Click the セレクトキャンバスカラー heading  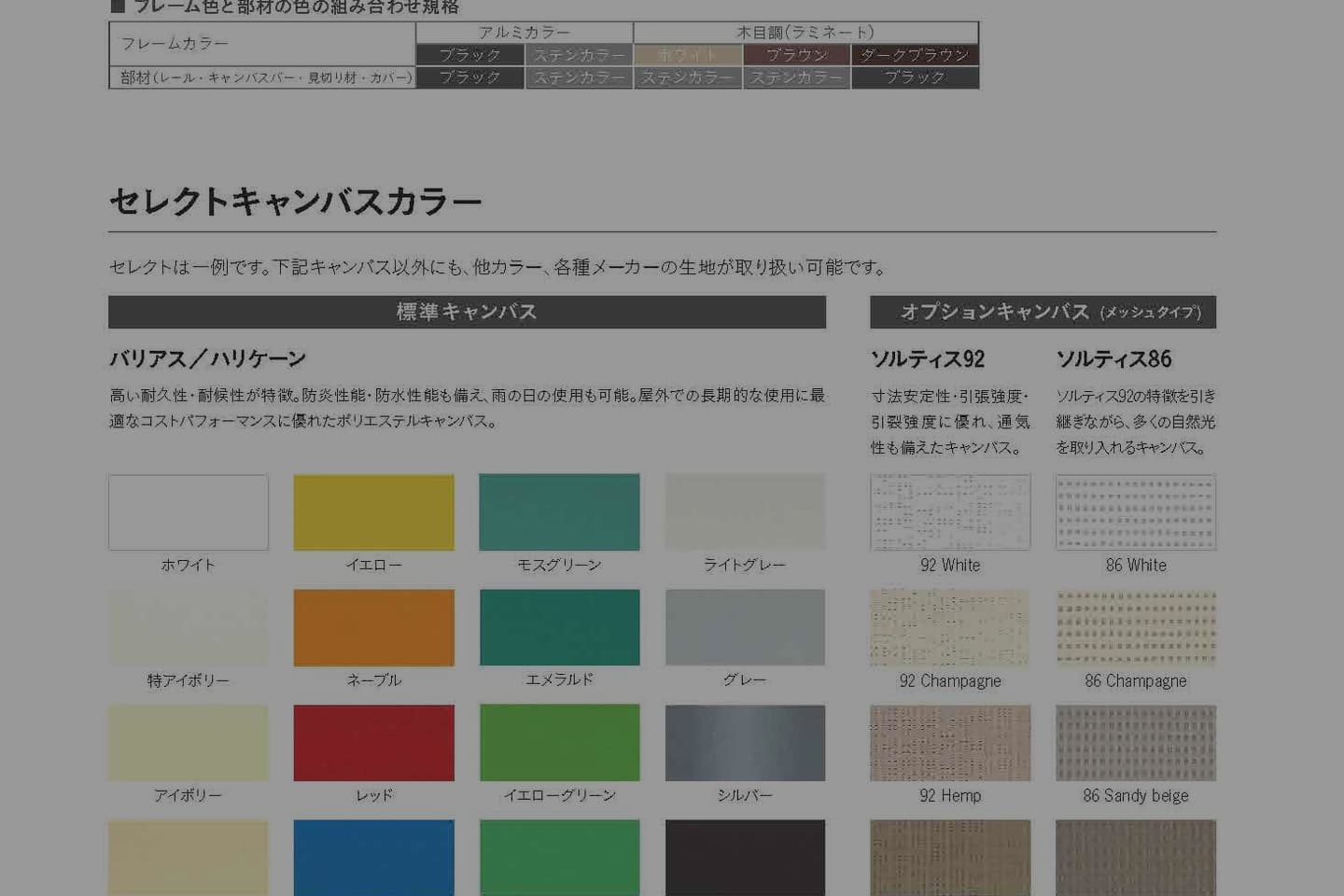[295, 200]
